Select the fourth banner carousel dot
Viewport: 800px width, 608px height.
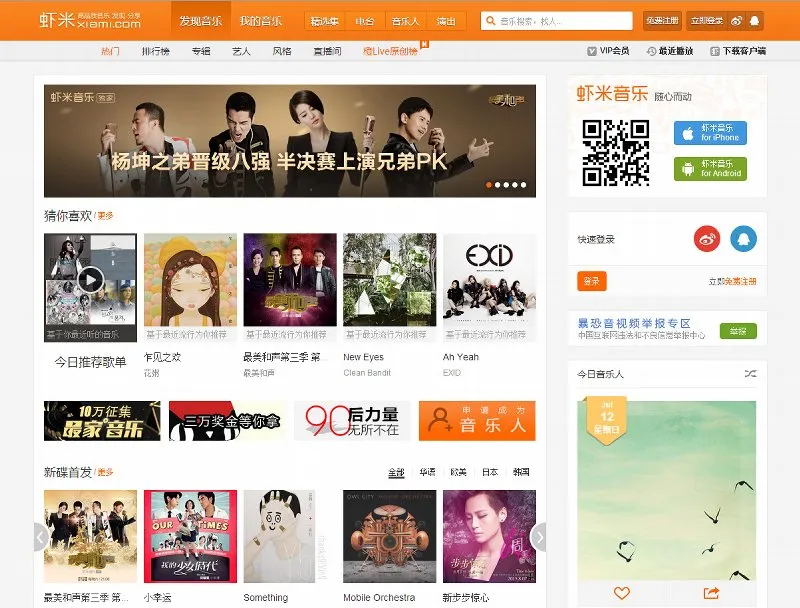click(515, 185)
